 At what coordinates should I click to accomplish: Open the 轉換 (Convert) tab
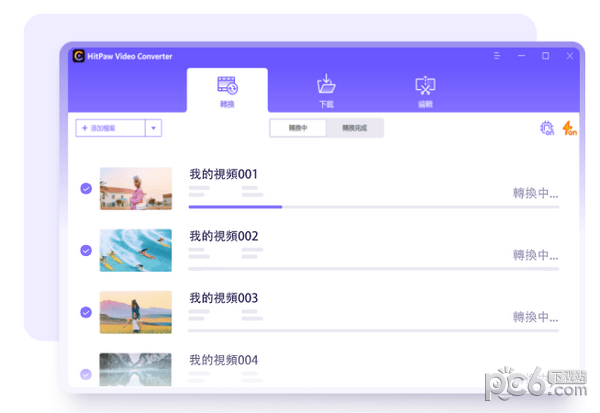click(227, 91)
